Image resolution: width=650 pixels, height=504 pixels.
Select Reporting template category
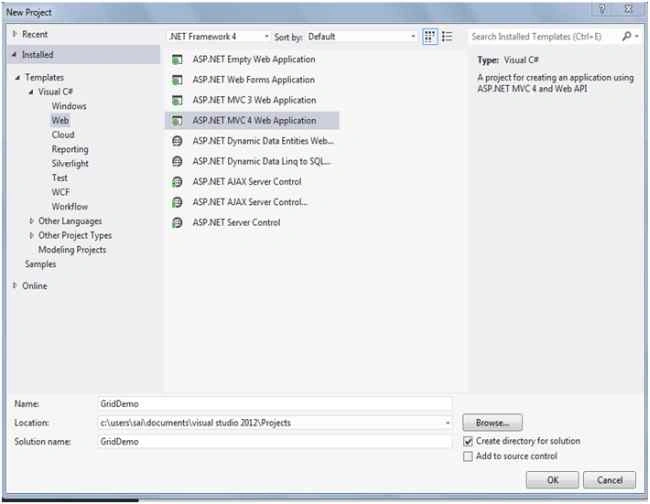click(70, 149)
